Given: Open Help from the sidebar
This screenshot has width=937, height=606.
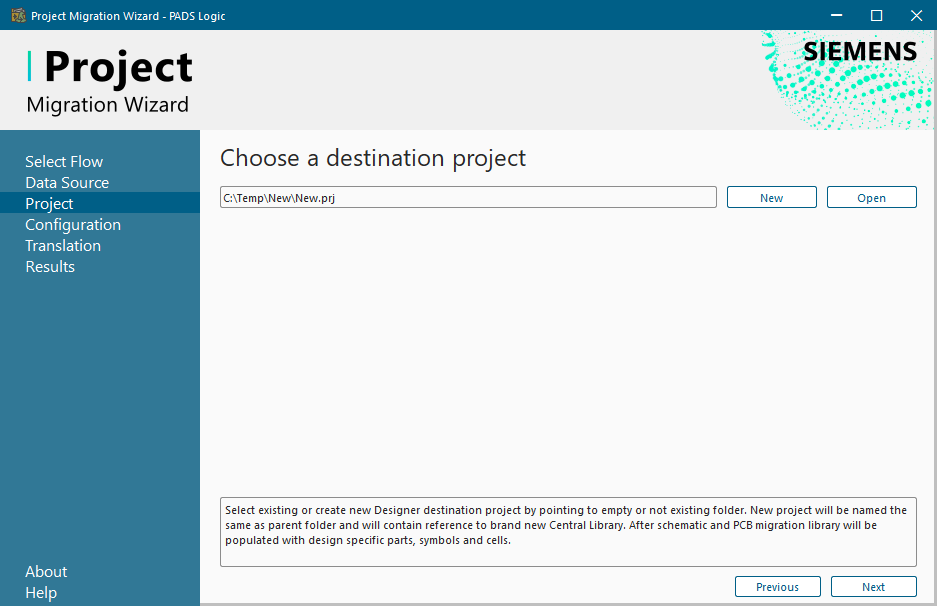Looking at the screenshot, I should 41,593.
